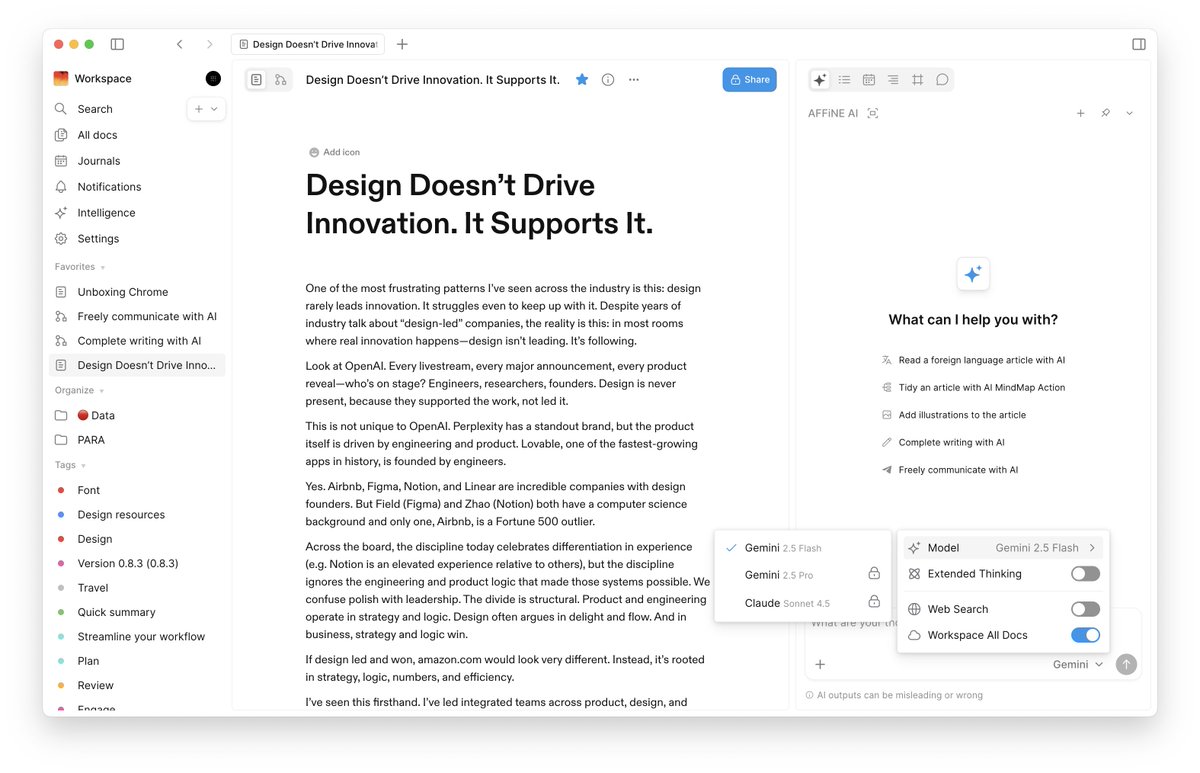Toggle the left sidebar icon

tap(117, 44)
